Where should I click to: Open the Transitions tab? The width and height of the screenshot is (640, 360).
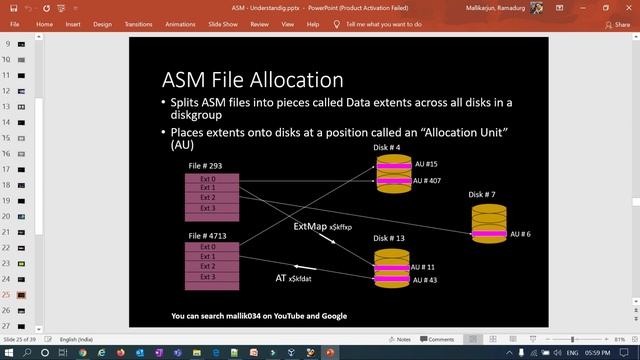[138, 24]
